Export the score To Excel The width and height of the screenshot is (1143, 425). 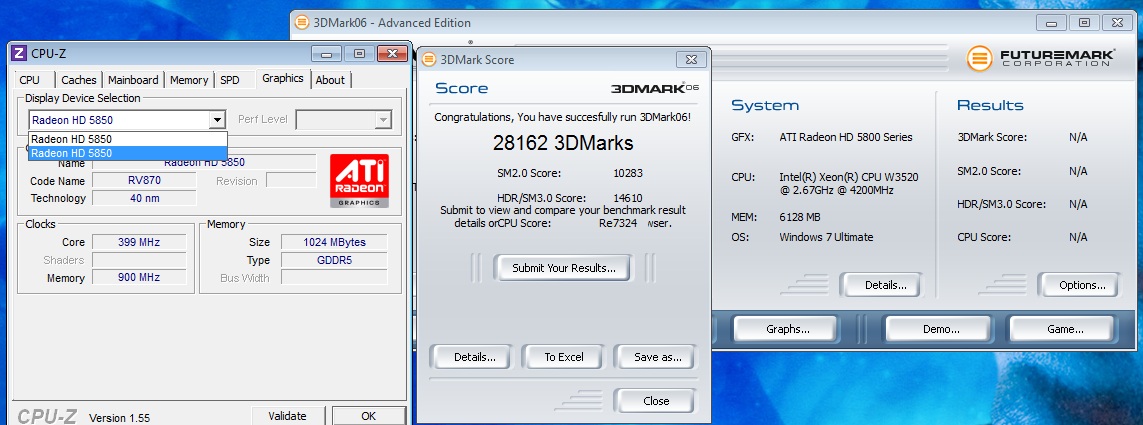click(x=564, y=357)
